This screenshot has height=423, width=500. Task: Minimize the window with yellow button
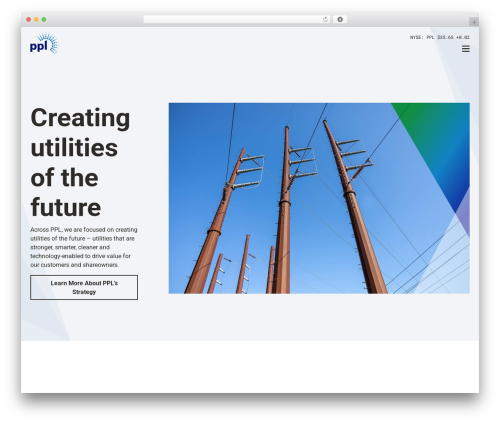[36, 20]
